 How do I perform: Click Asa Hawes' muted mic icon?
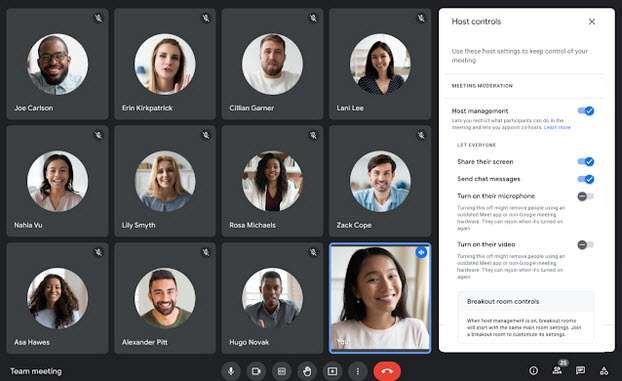98,252
